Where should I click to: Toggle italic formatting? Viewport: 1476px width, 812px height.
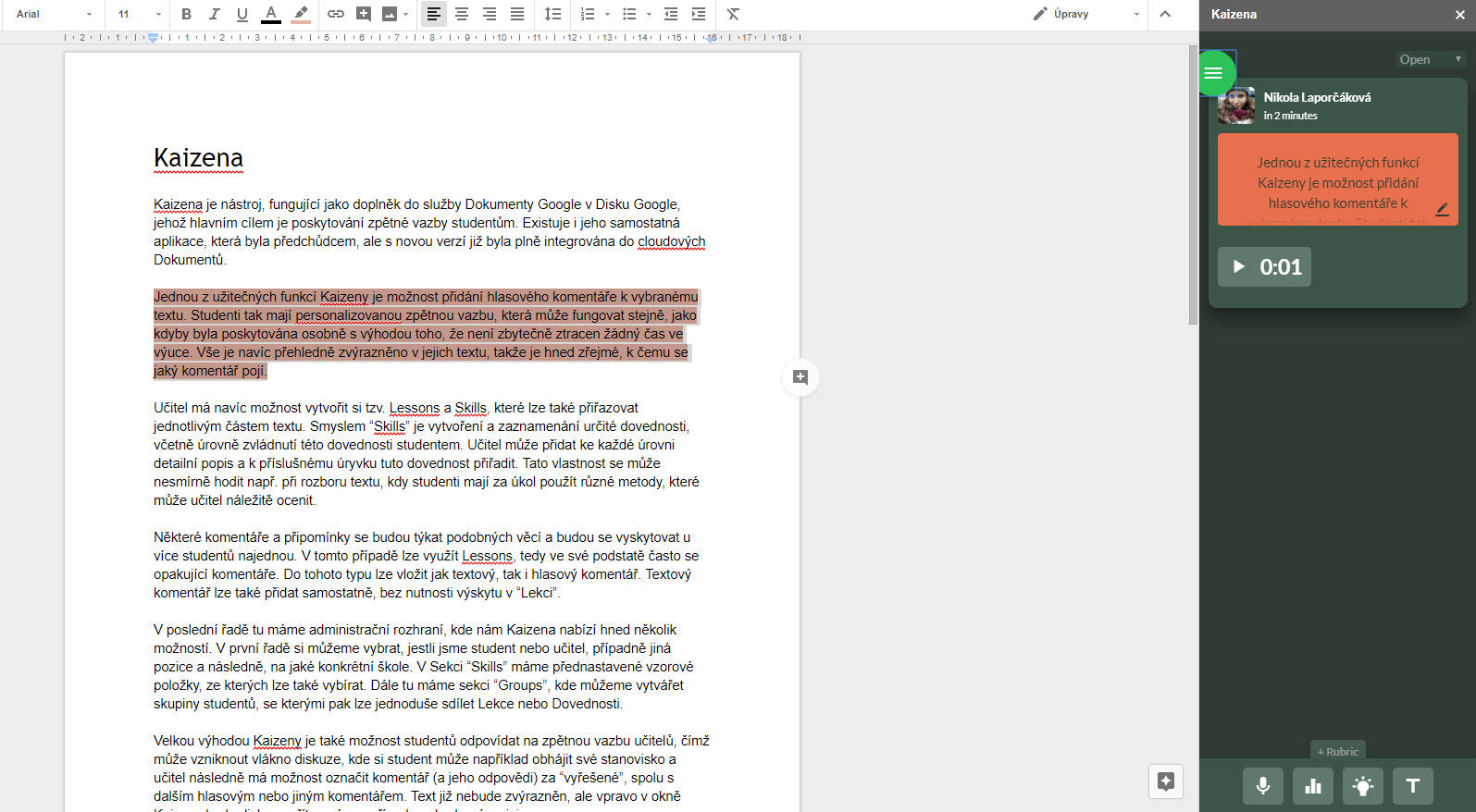pyautogui.click(x=215, y=14)
